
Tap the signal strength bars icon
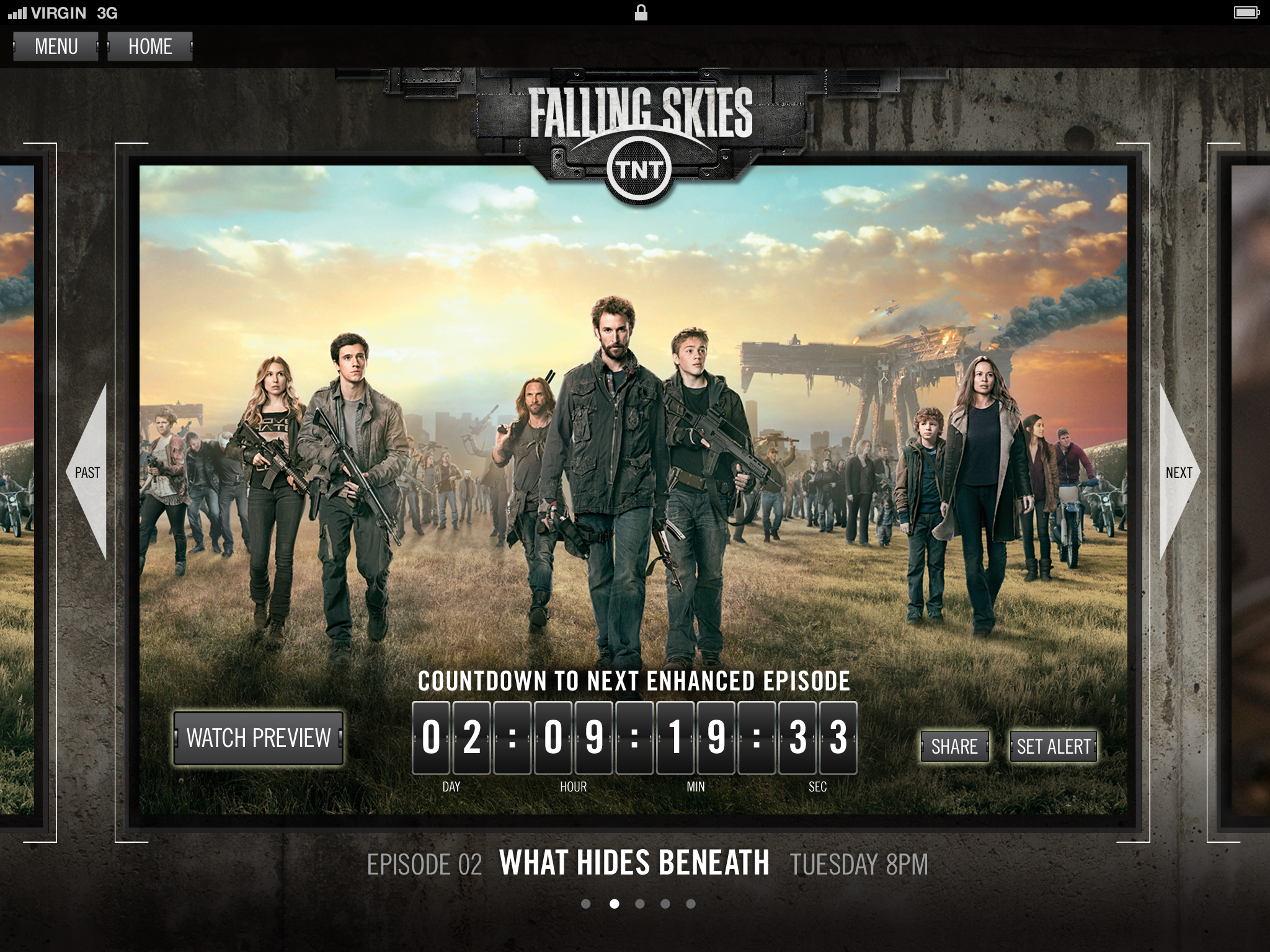[x=17, y=12]
